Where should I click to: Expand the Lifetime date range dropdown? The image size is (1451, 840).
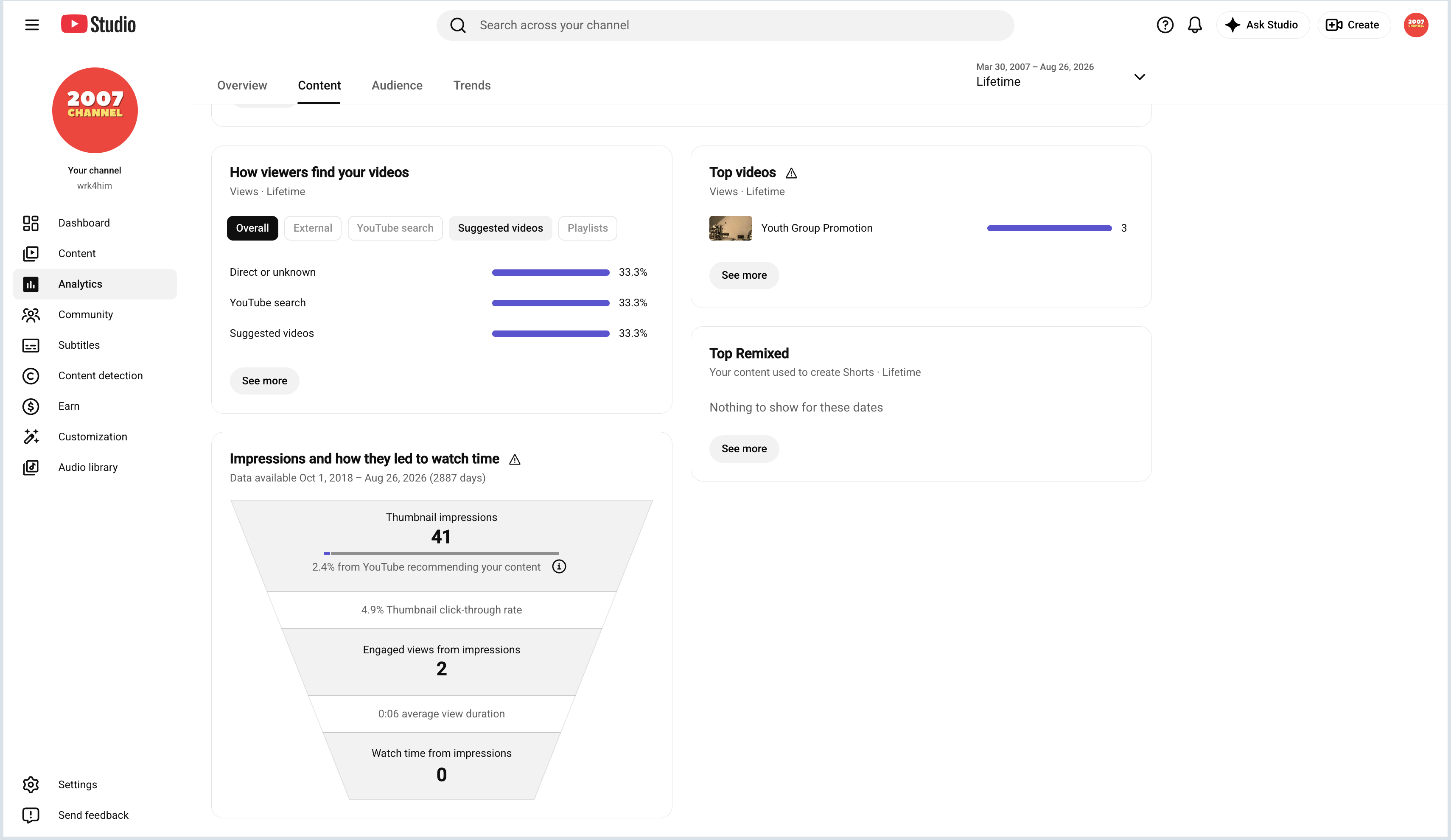[x=1061, y=76]
